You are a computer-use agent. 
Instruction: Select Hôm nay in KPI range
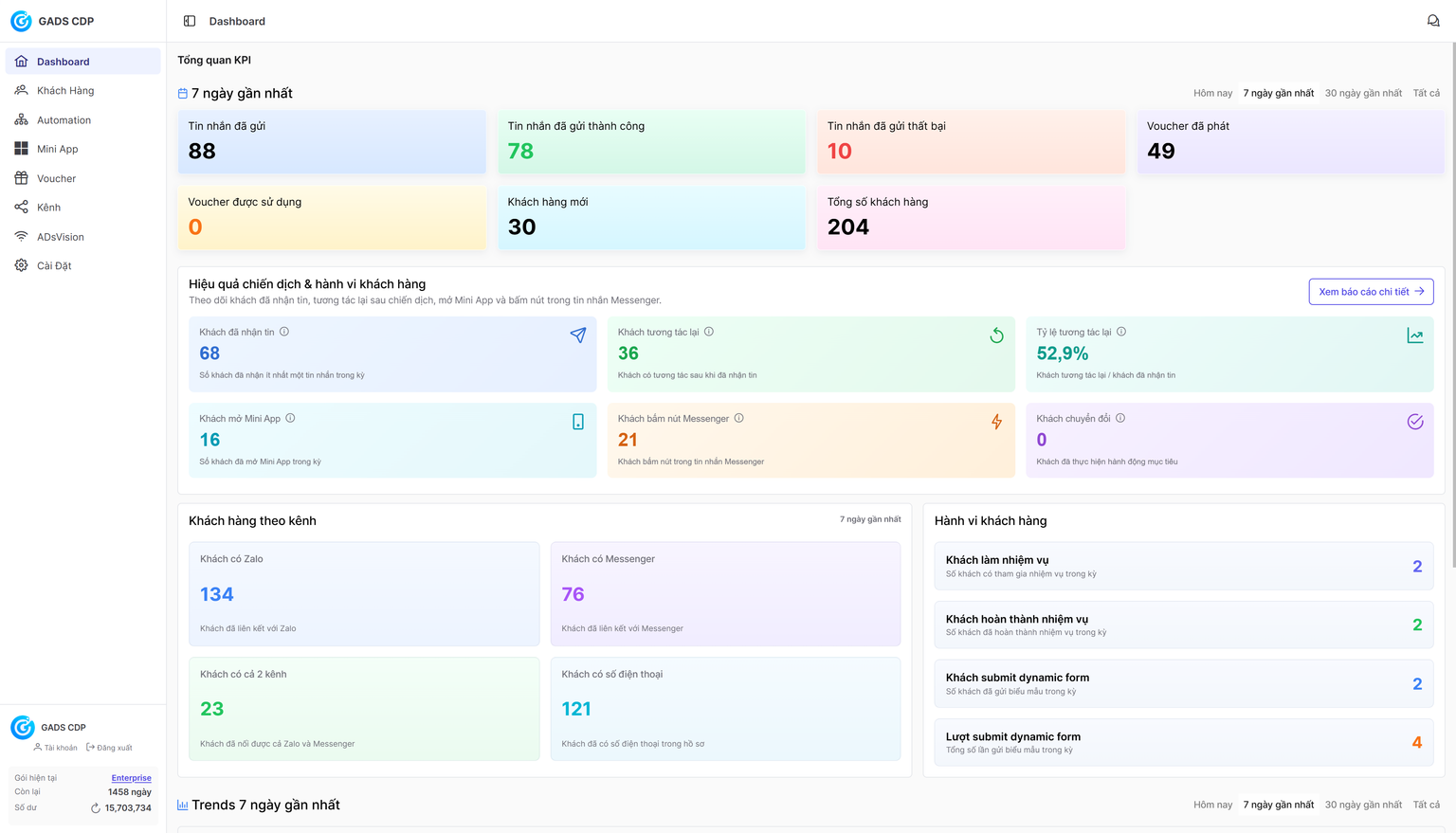(1212, 93)
